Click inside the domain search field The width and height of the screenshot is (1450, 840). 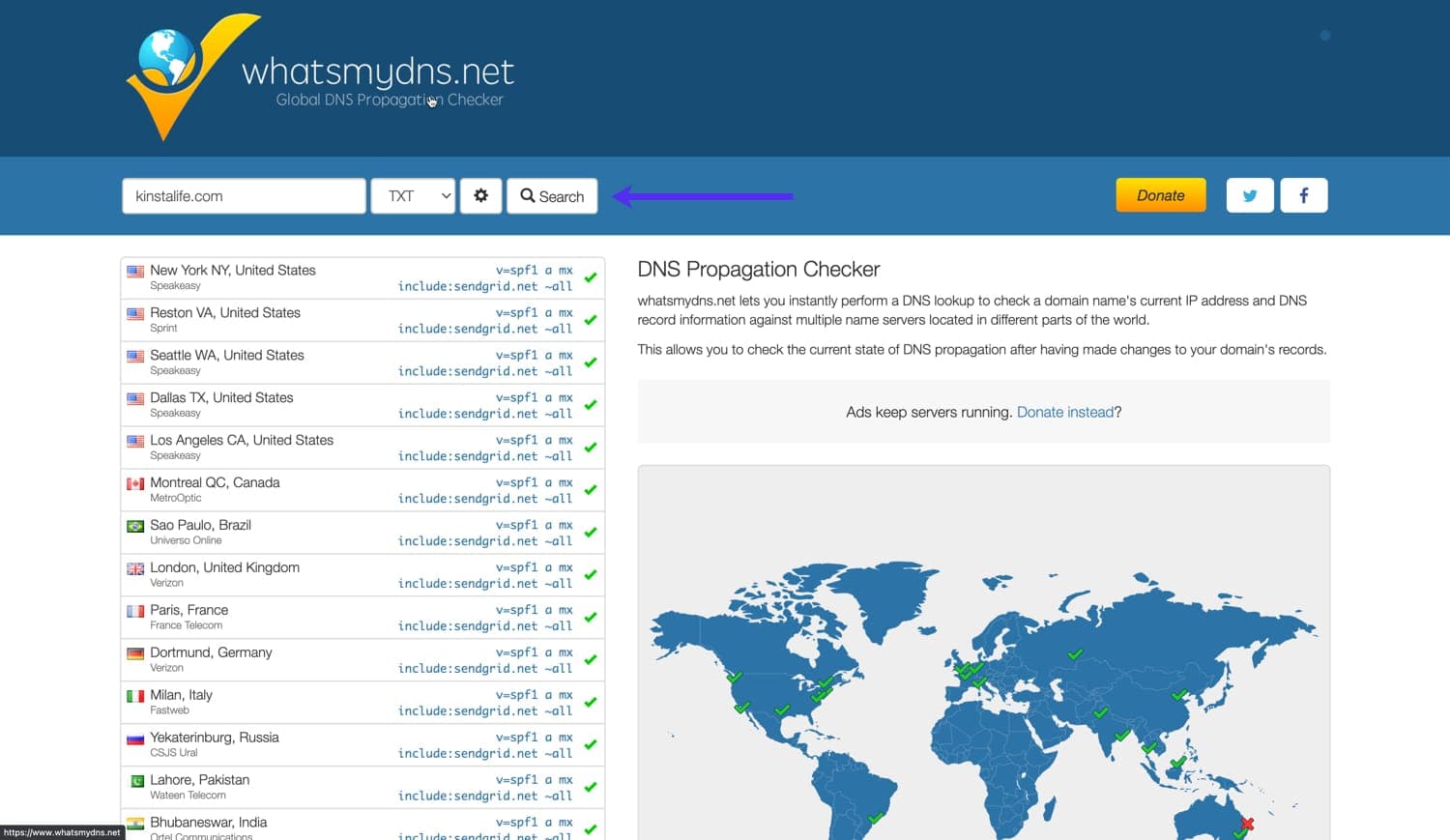[x=243, y=195]
